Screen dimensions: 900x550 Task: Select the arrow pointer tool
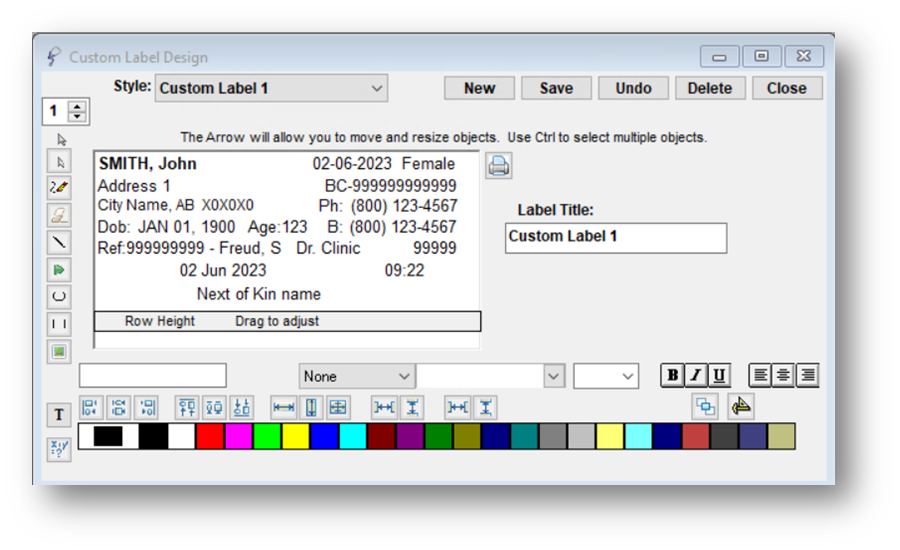[60, 162]
